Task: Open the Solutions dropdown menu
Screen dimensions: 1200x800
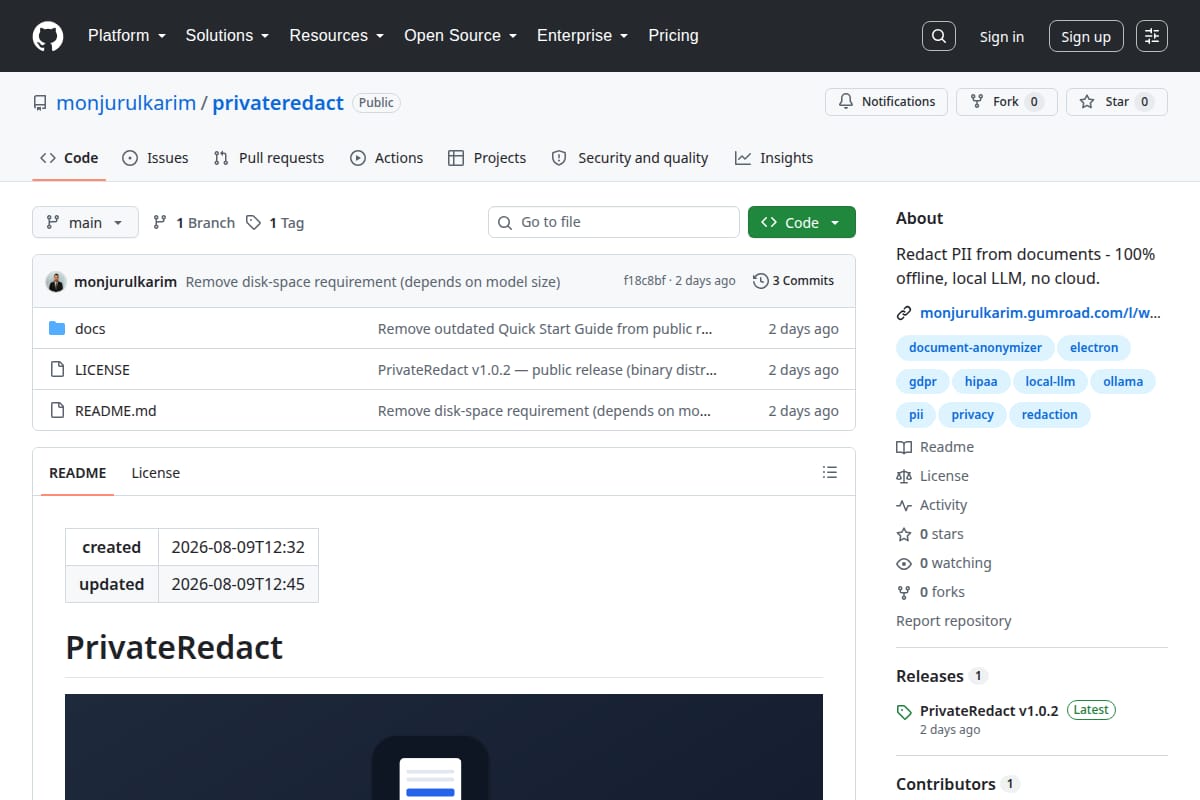Action: [x=227, y=36]
